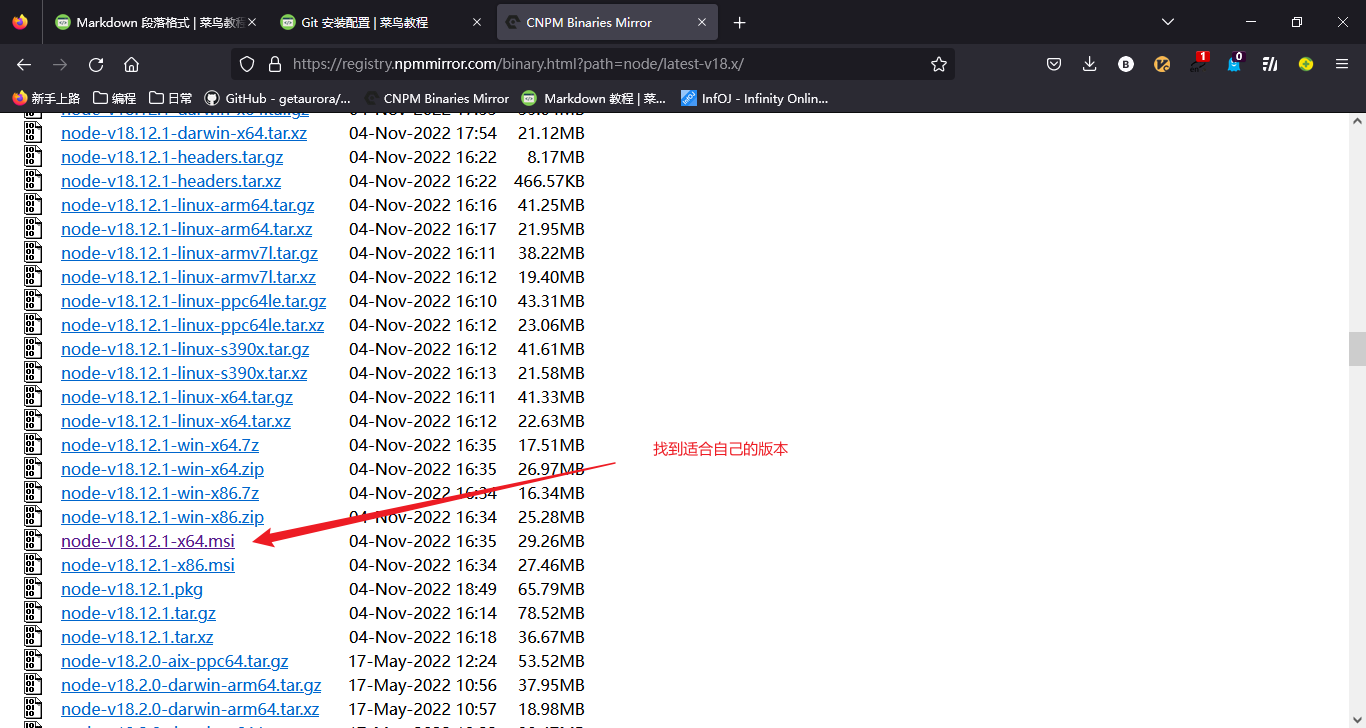Download node-v18.12.1.pkg
This screenshot has width=1366, height=728.
click(132, 589)
